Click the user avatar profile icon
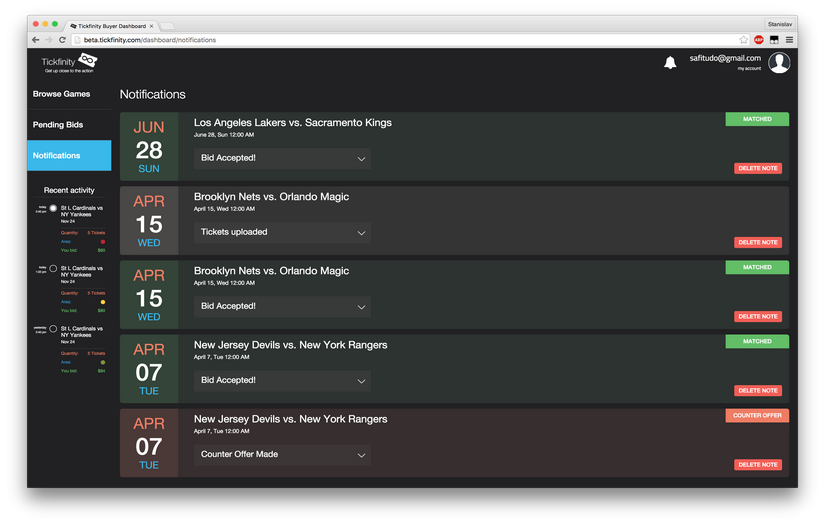The height and width of the screenshot is (525, 825). tap(779, 63)
